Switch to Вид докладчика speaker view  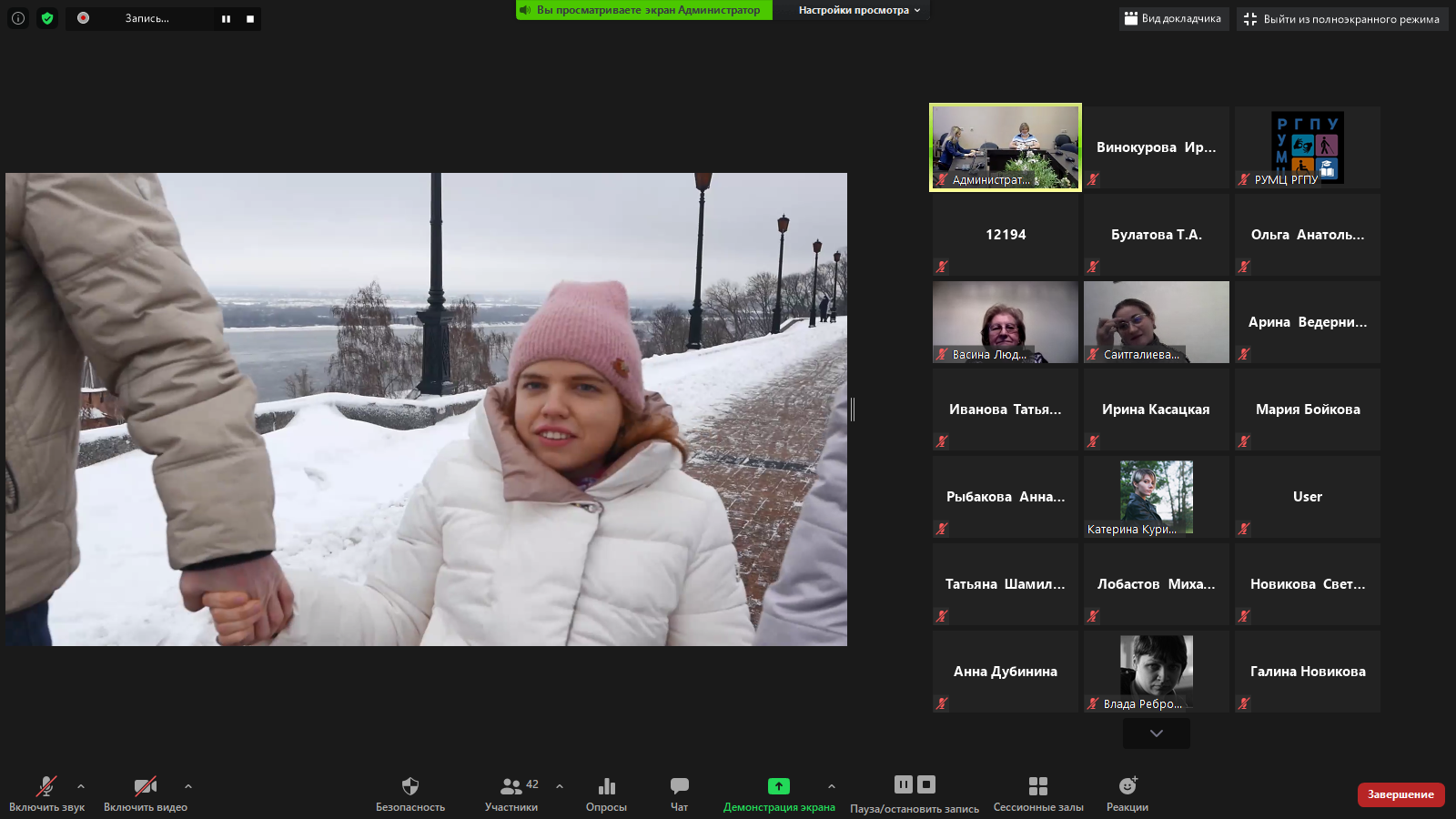tap(1173, 19)
